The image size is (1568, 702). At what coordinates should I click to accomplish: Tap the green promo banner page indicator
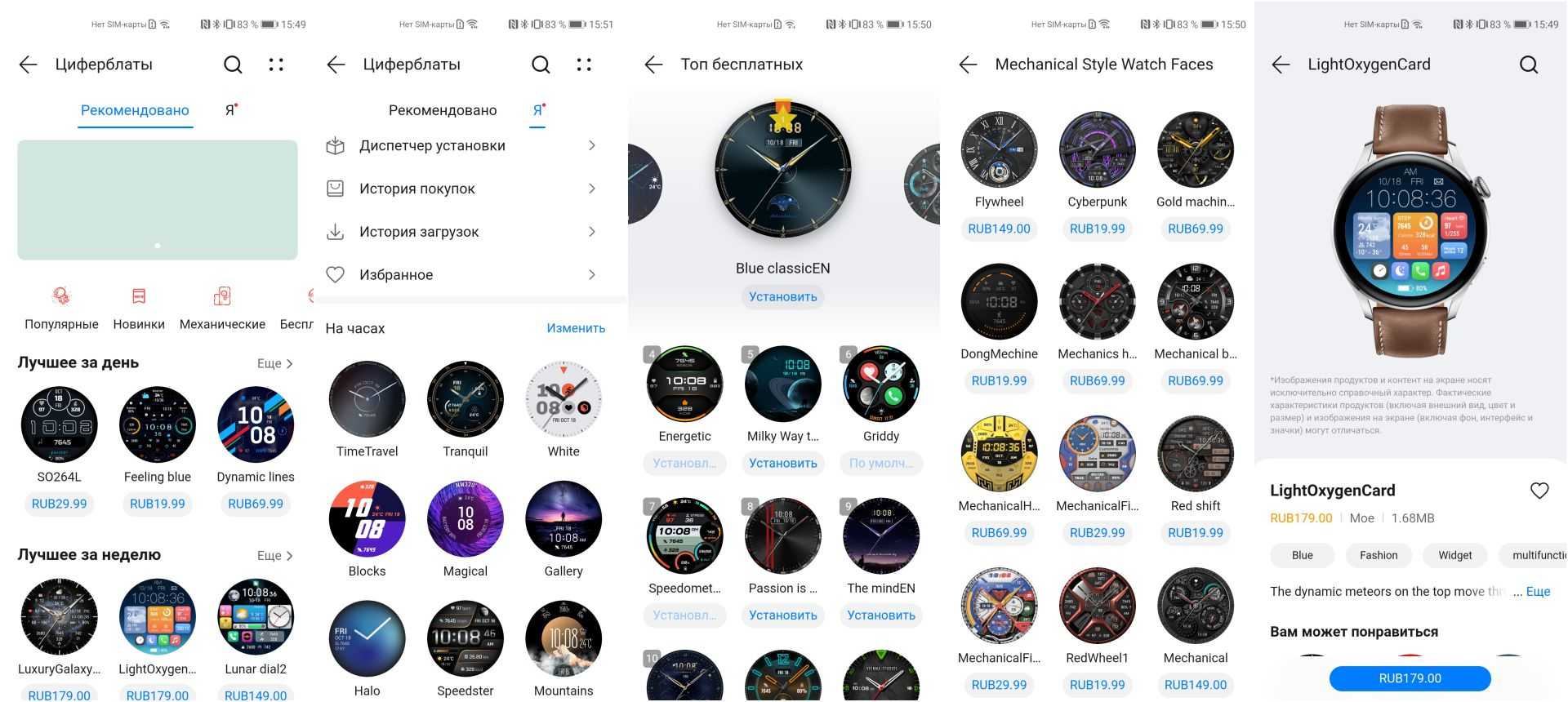pyautogui.click(x=158, y=246)
